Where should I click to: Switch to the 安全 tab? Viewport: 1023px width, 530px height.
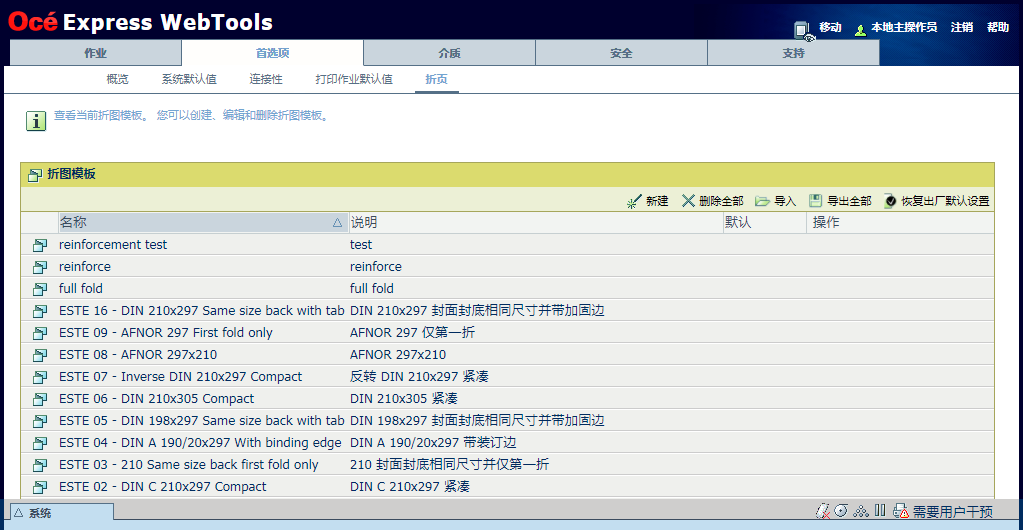click(x=621, y=53)
